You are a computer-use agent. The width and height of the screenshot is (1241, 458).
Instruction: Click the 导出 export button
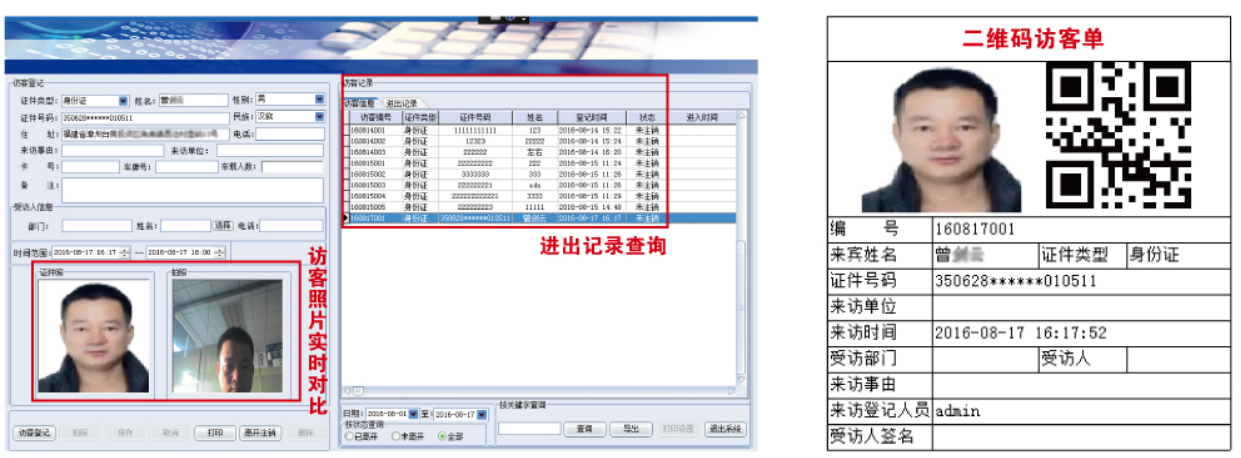coord(631,428)
